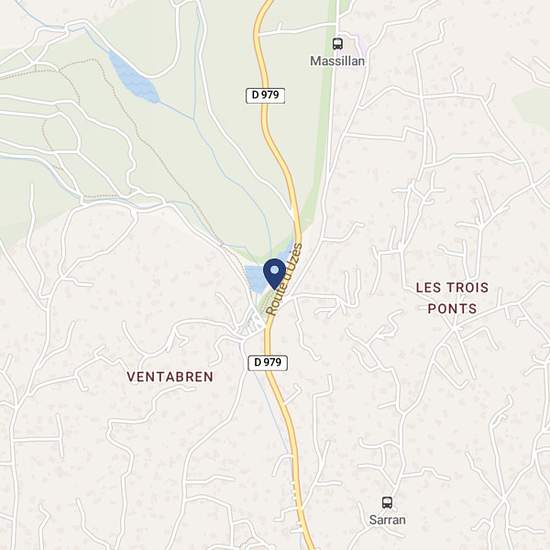Click the small hatched green strip below the pin

pyautogui.click(x=264, y=304)
